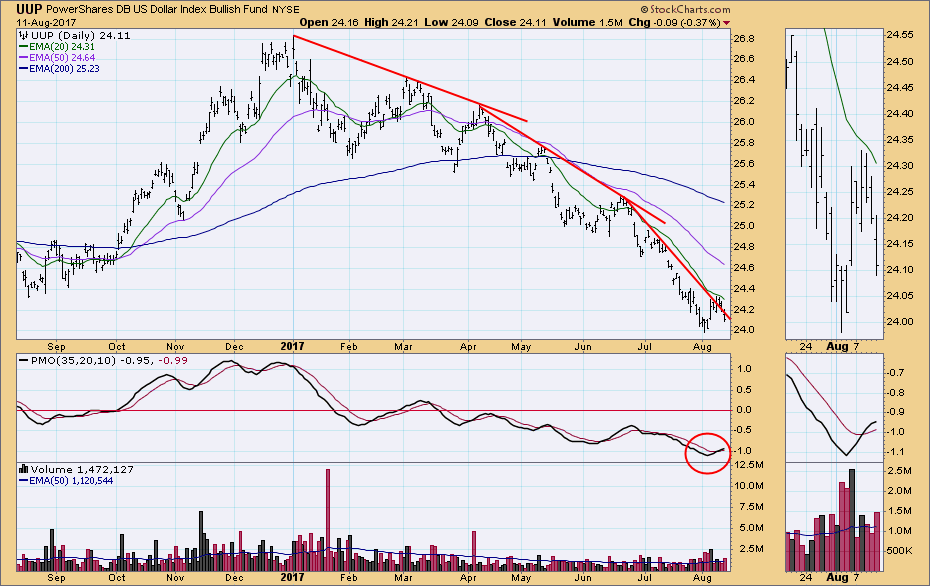Select the EMA(200) 25.23 legend entry
The image size is (930, 586).
point(59,69)
